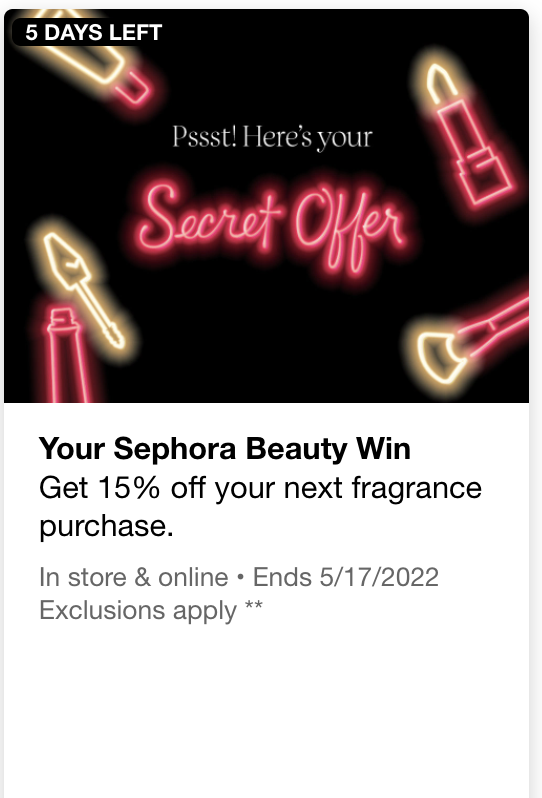Click the double asterisk footnote marker

254,606
